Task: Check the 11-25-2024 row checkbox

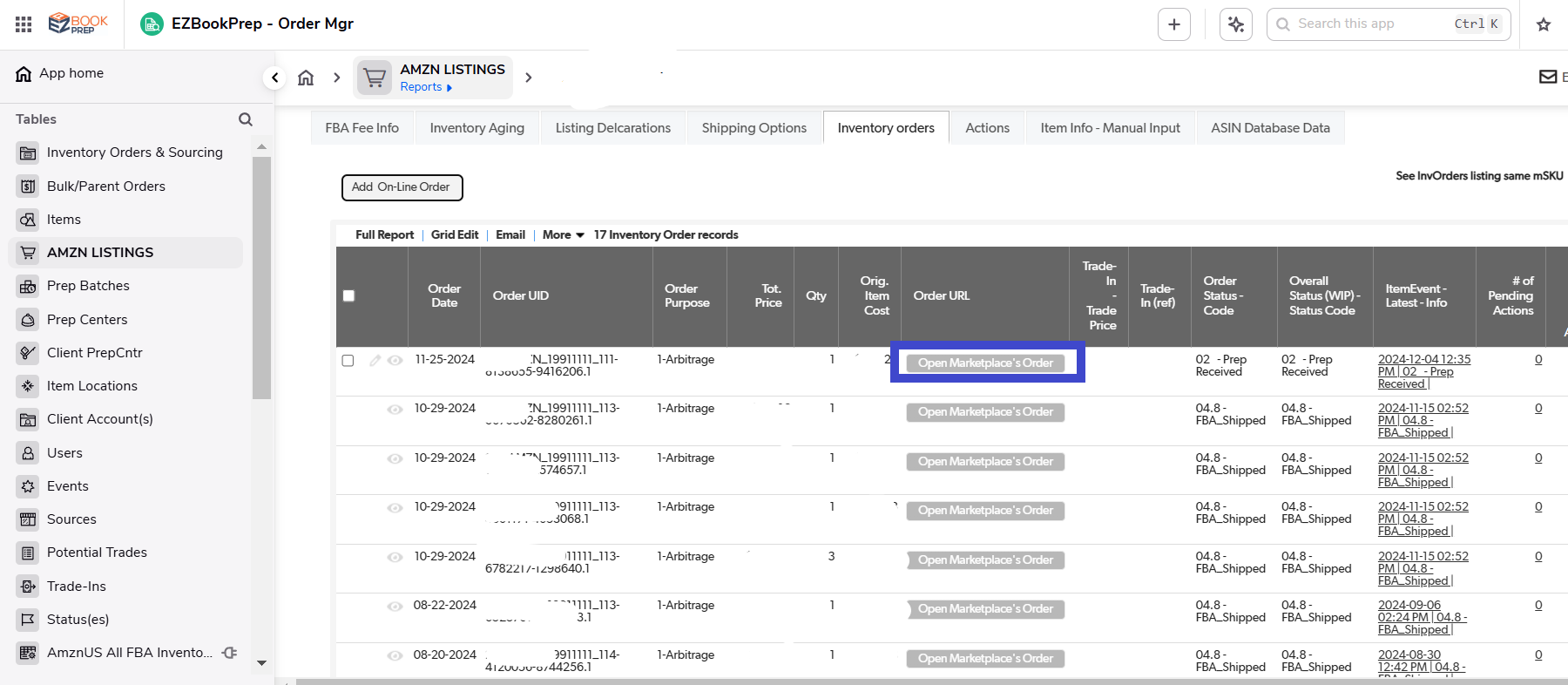Action: click(x=348, y=361)
